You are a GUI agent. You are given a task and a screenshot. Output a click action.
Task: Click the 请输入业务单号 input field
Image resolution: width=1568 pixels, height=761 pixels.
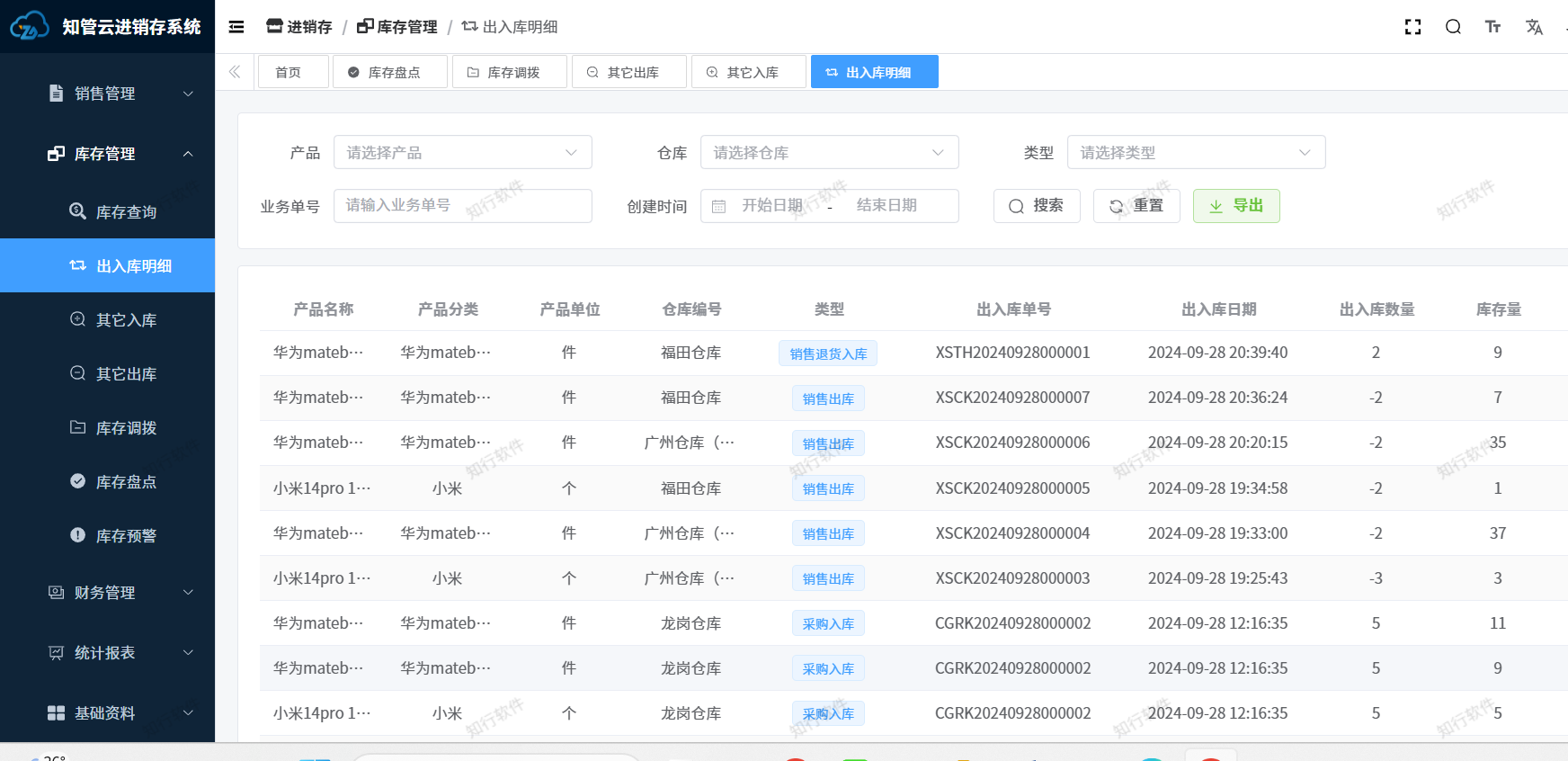pyautogui.click(x=462, y=206)
